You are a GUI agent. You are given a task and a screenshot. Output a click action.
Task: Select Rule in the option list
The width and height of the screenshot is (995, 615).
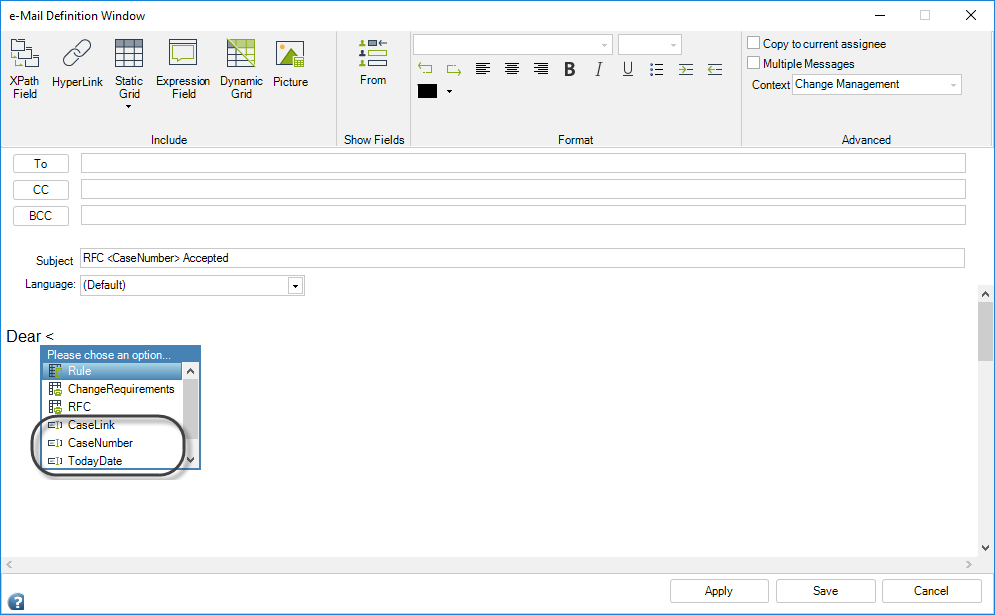tap(112, 371)
